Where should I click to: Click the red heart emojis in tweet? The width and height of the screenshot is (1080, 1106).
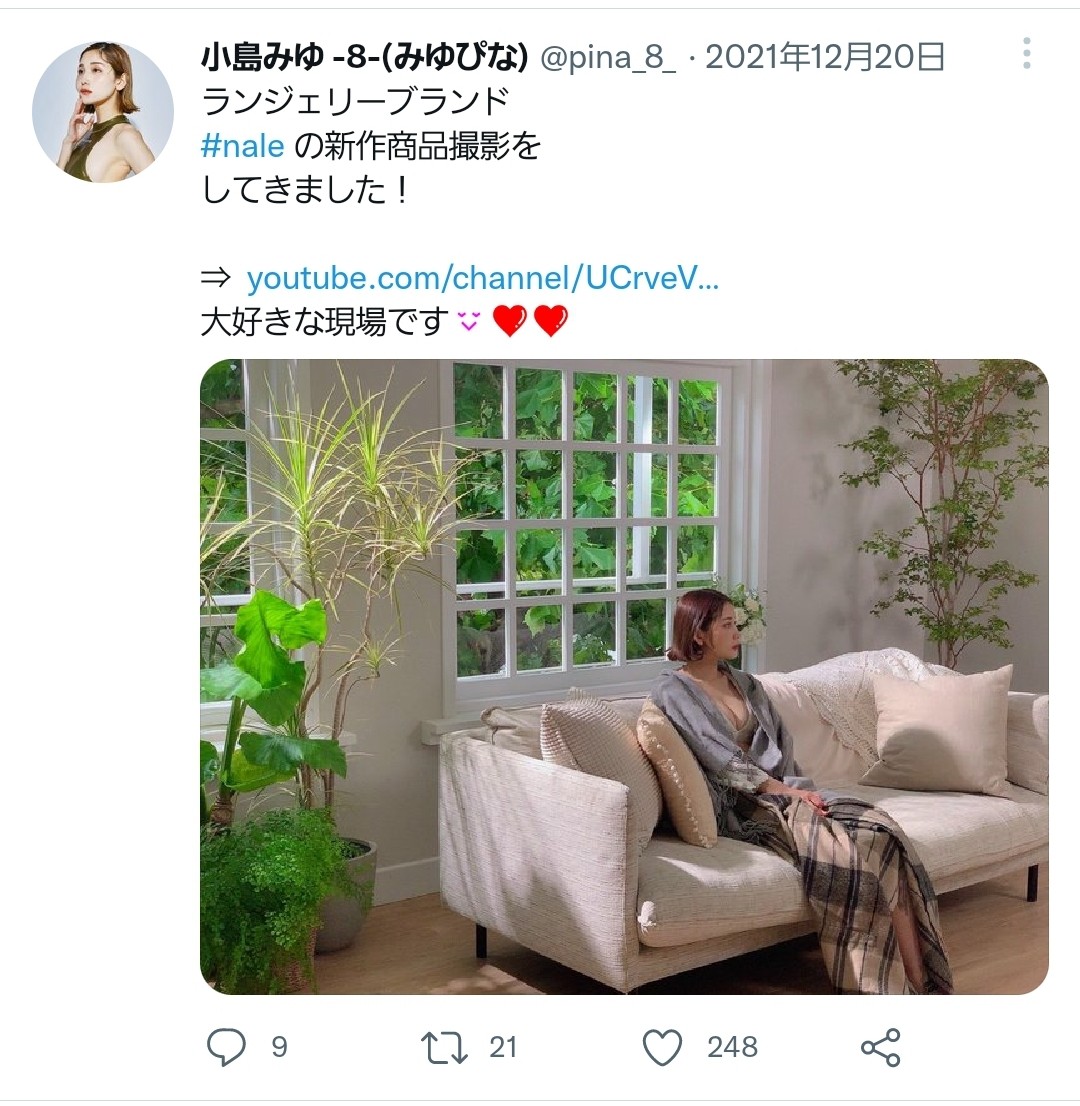pos(530,322)
